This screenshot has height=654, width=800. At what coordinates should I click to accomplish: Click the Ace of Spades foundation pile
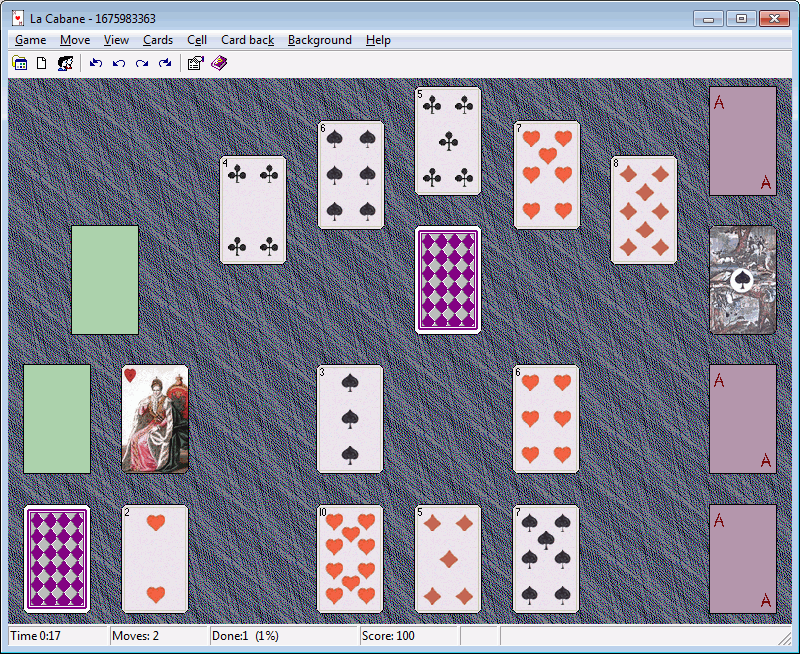point(743,280)
